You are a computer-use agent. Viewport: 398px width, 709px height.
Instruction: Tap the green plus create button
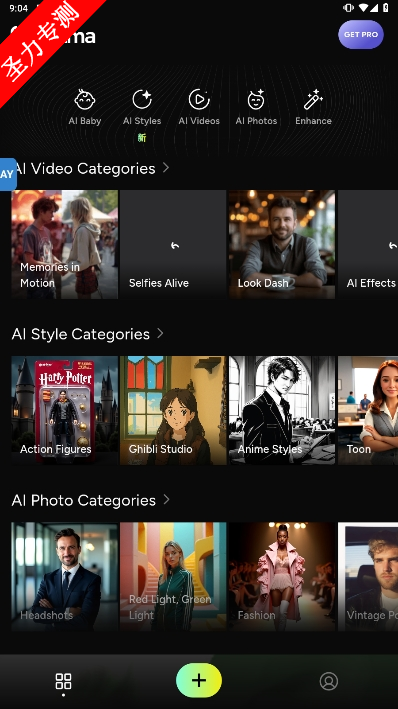199,680
